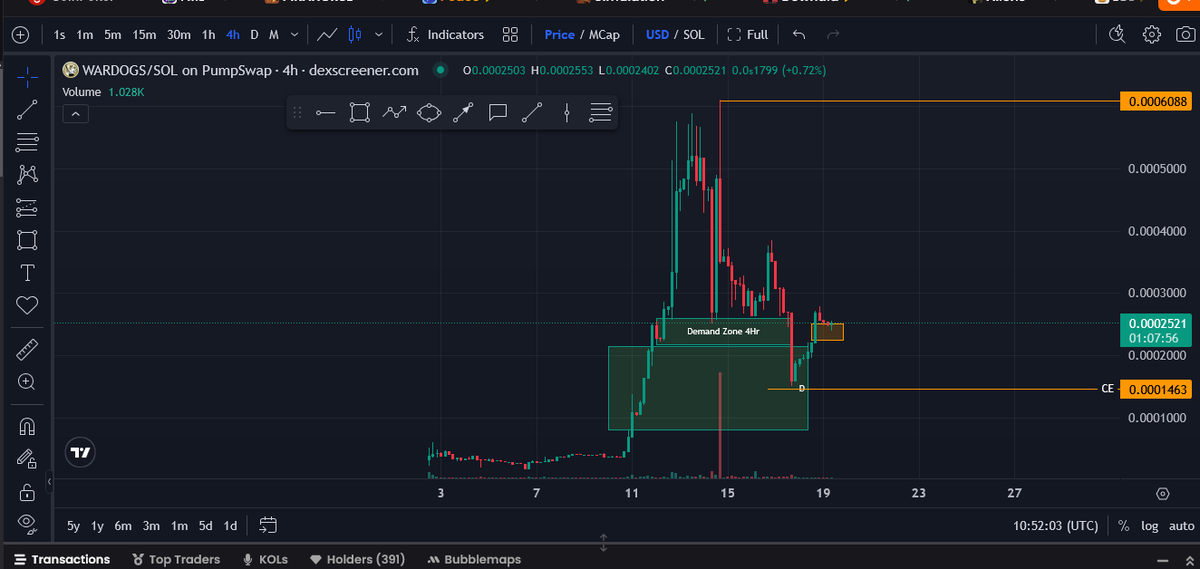The height and width of the screenshot is (569, 1200).
Task: Switch chart to 1h timeframe
Action: [x=208, y=35]
